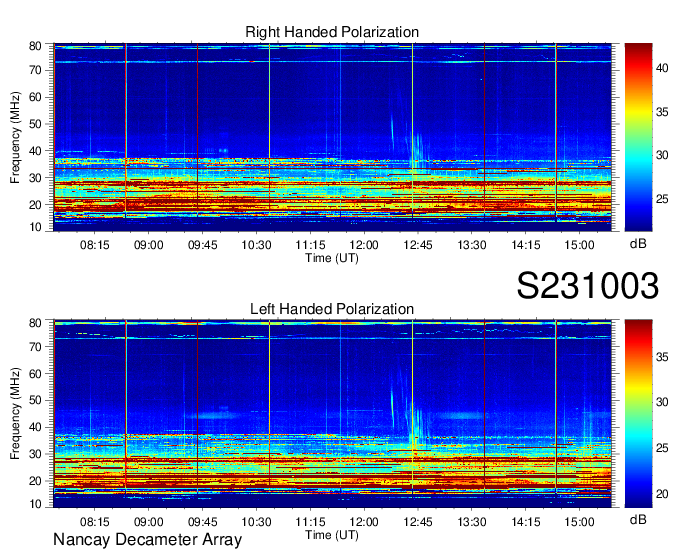680x552 pixels.
Task: Click the "12:00" tick on Left Handed plot
Action: (x=364, y=522)
